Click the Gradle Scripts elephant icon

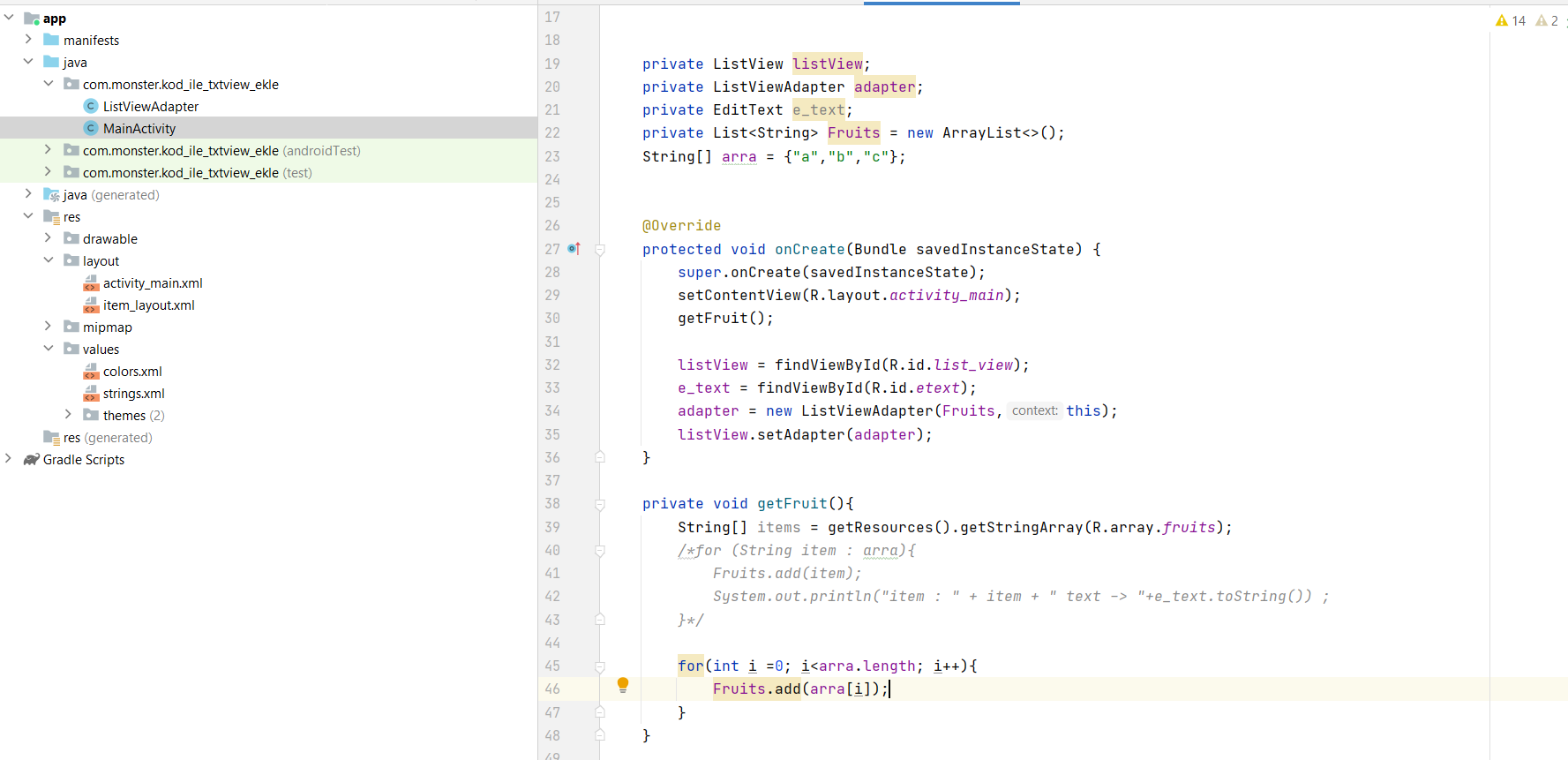pos(32,459)
